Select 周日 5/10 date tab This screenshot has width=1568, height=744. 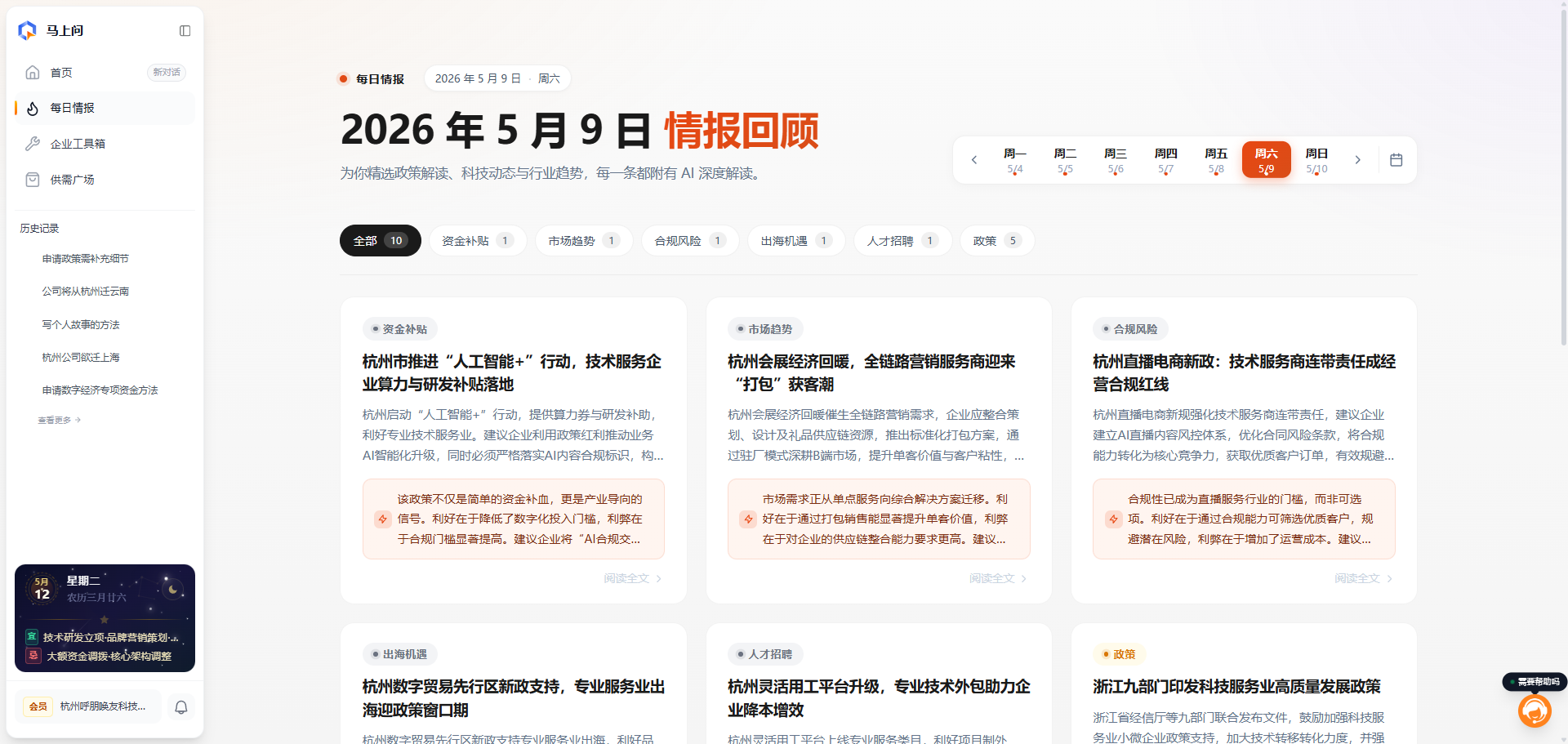1316,160
